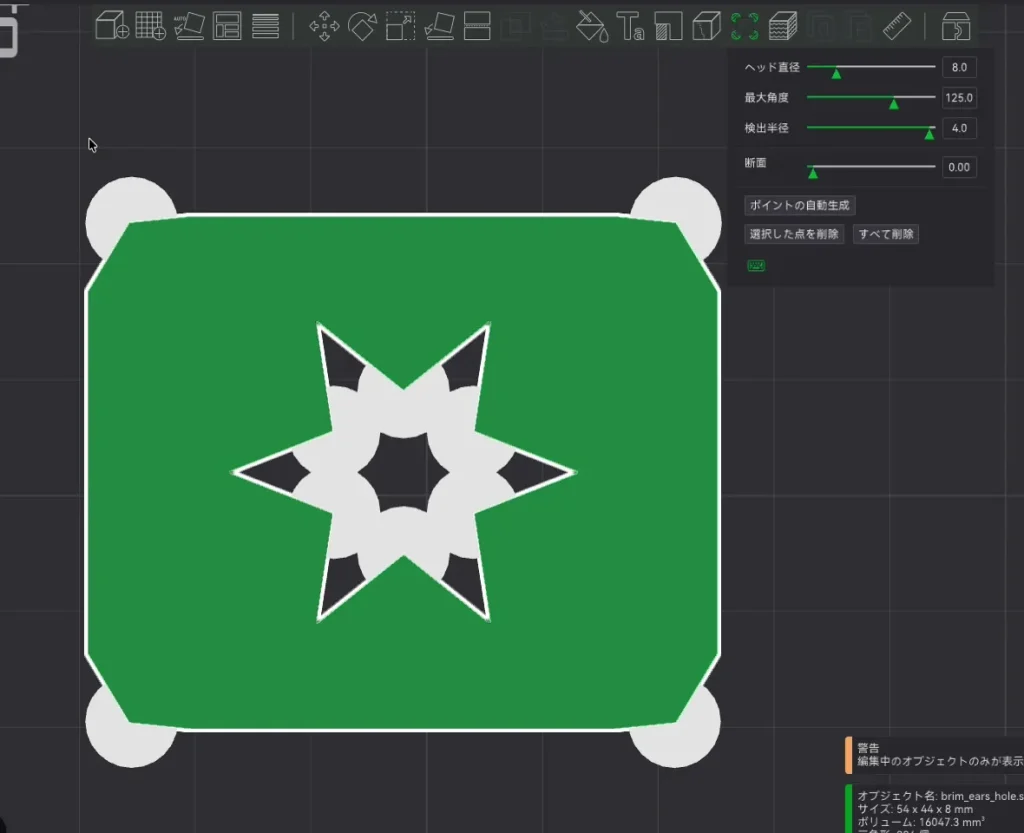Click the Add object cube icon
The height and width of the screenshot is (833, 1024).
pos(112,26)
